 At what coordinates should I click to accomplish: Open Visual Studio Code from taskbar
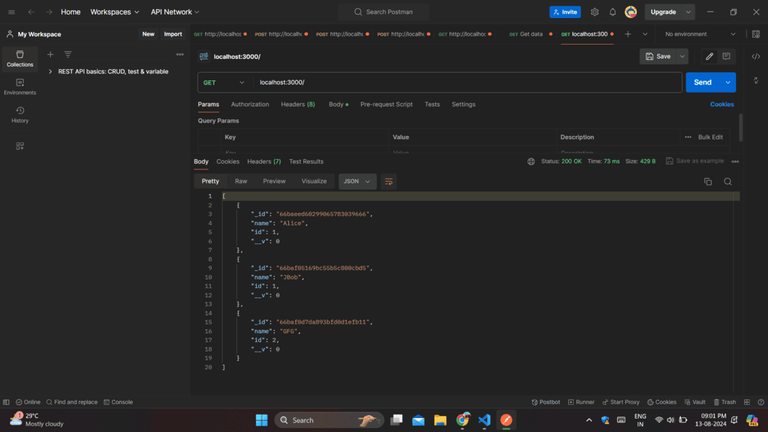pyautogui.click(x=484, y=420)
